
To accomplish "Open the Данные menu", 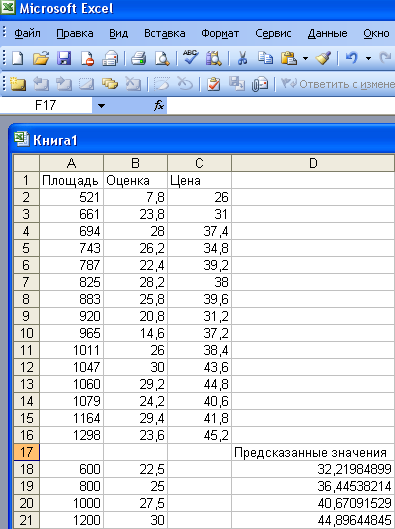I will pyautogui.click(x=328, y=33).
